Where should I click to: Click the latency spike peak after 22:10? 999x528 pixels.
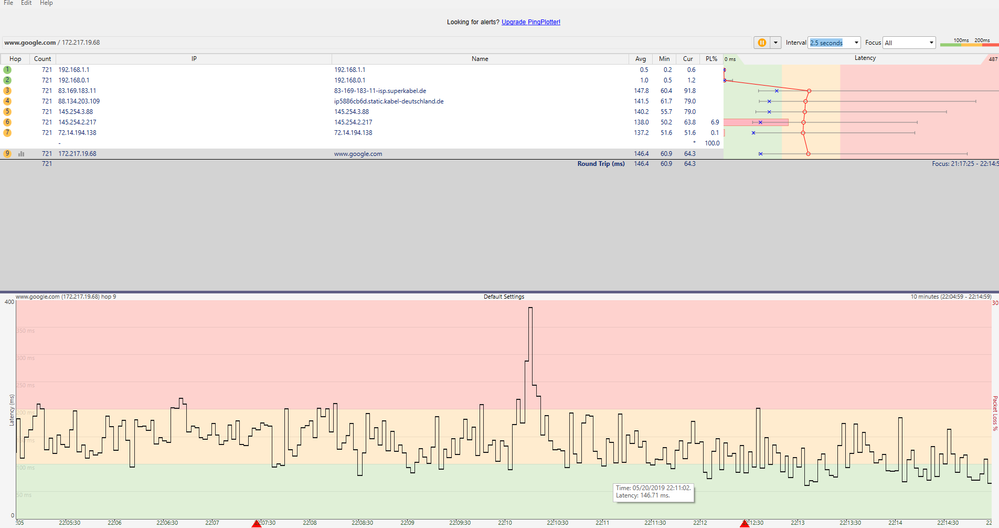(x=530, y=309)
